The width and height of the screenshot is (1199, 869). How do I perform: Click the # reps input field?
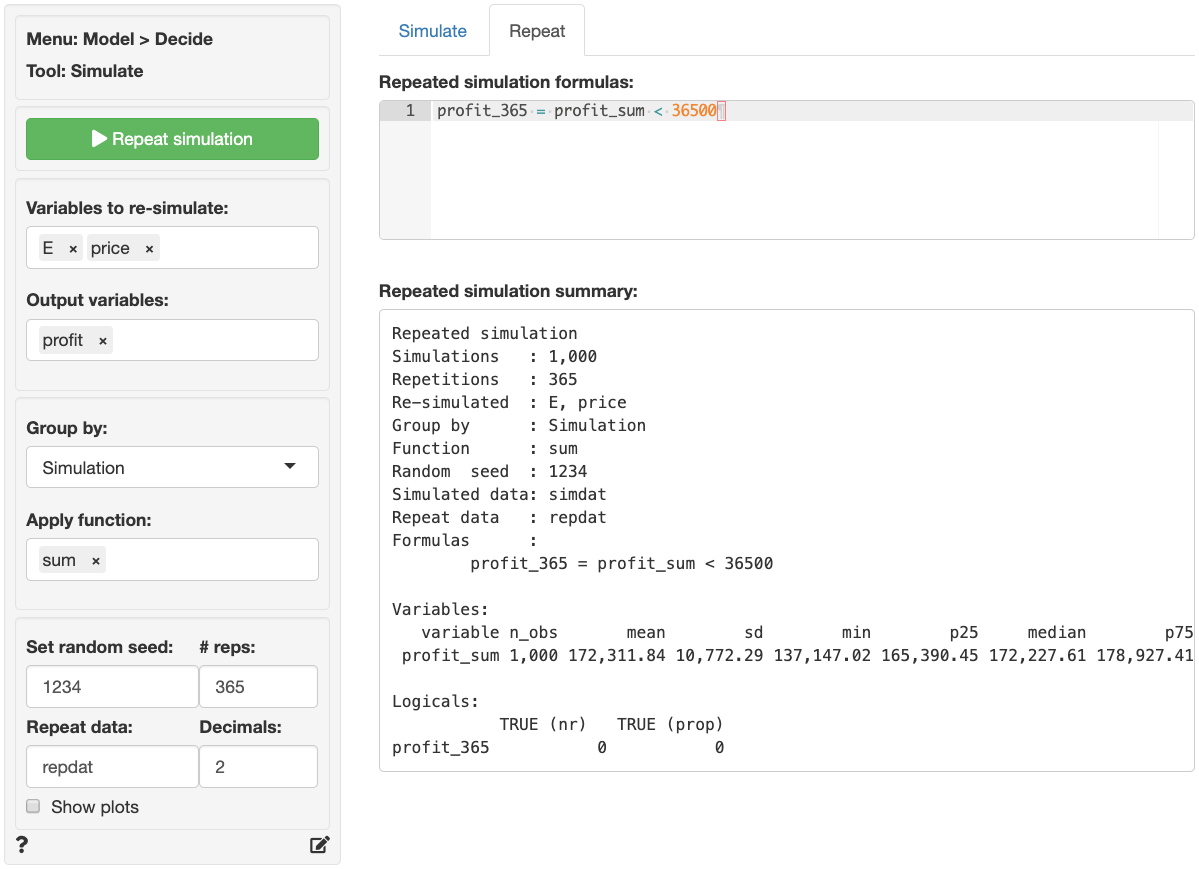pyautogui.click(x=258, y=687)
